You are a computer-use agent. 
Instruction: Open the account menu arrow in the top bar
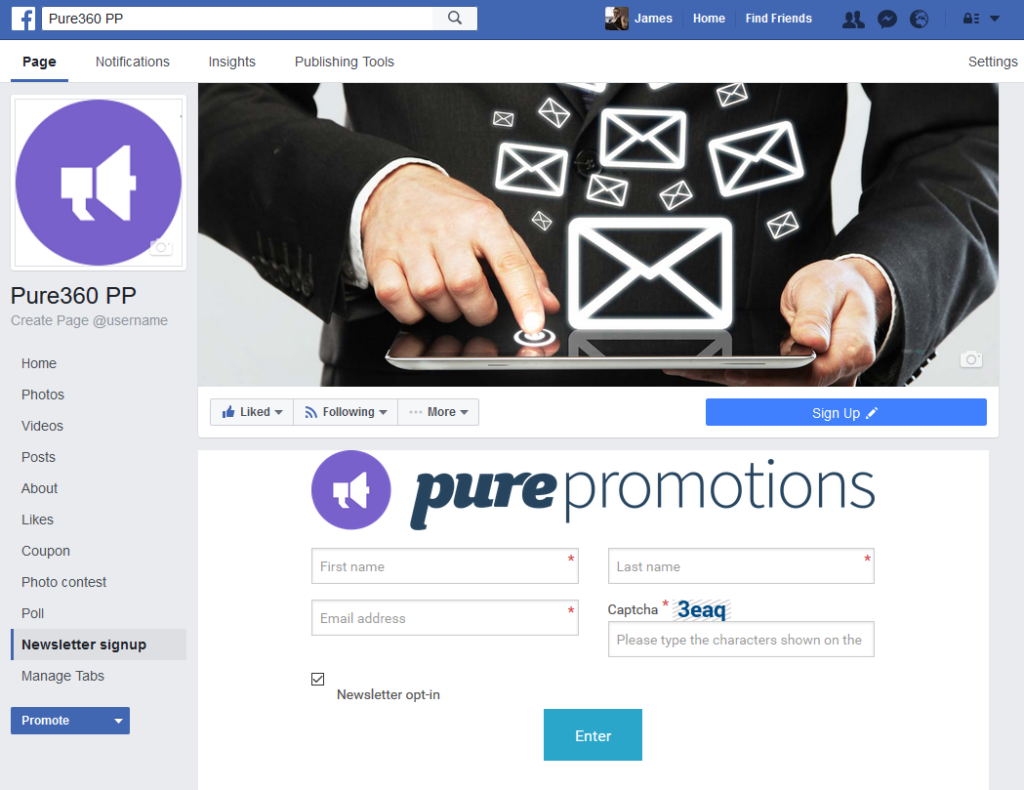pyautogui.click(x=995, y=19)
